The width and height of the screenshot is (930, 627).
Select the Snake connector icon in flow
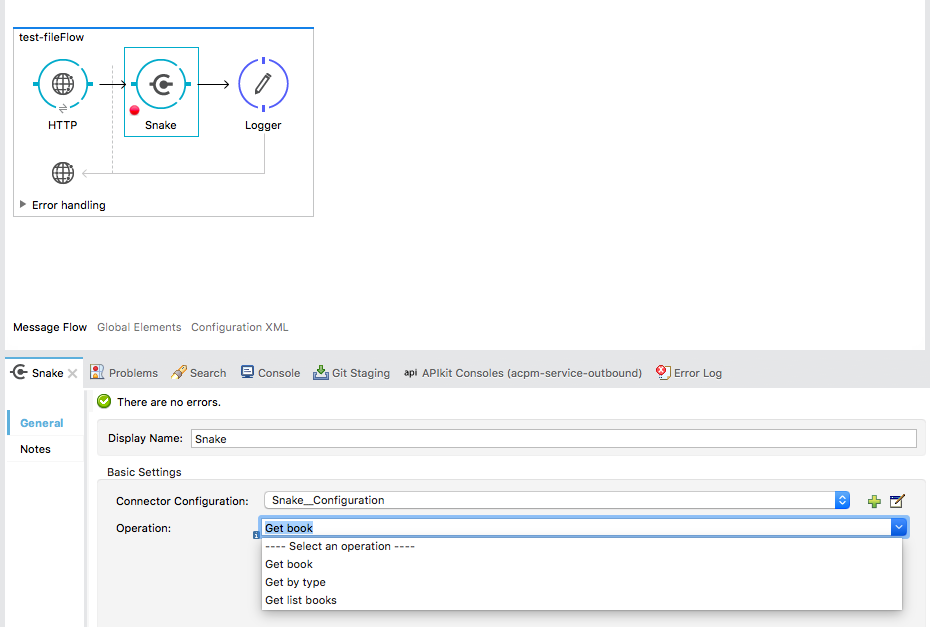(161, 85)
